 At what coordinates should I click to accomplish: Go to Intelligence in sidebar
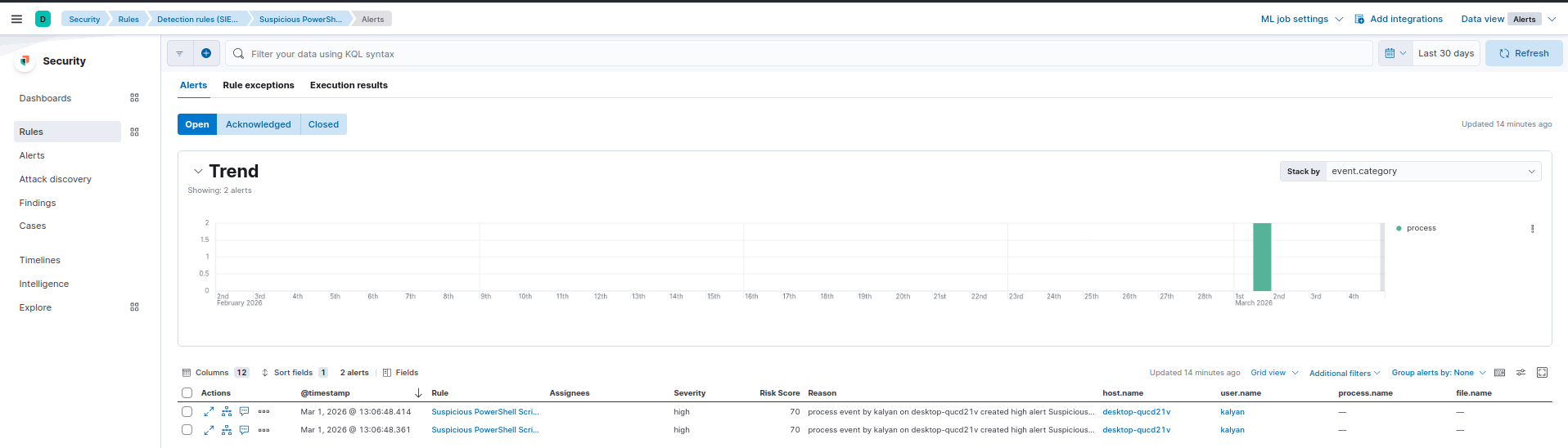(x=44, y=284)
